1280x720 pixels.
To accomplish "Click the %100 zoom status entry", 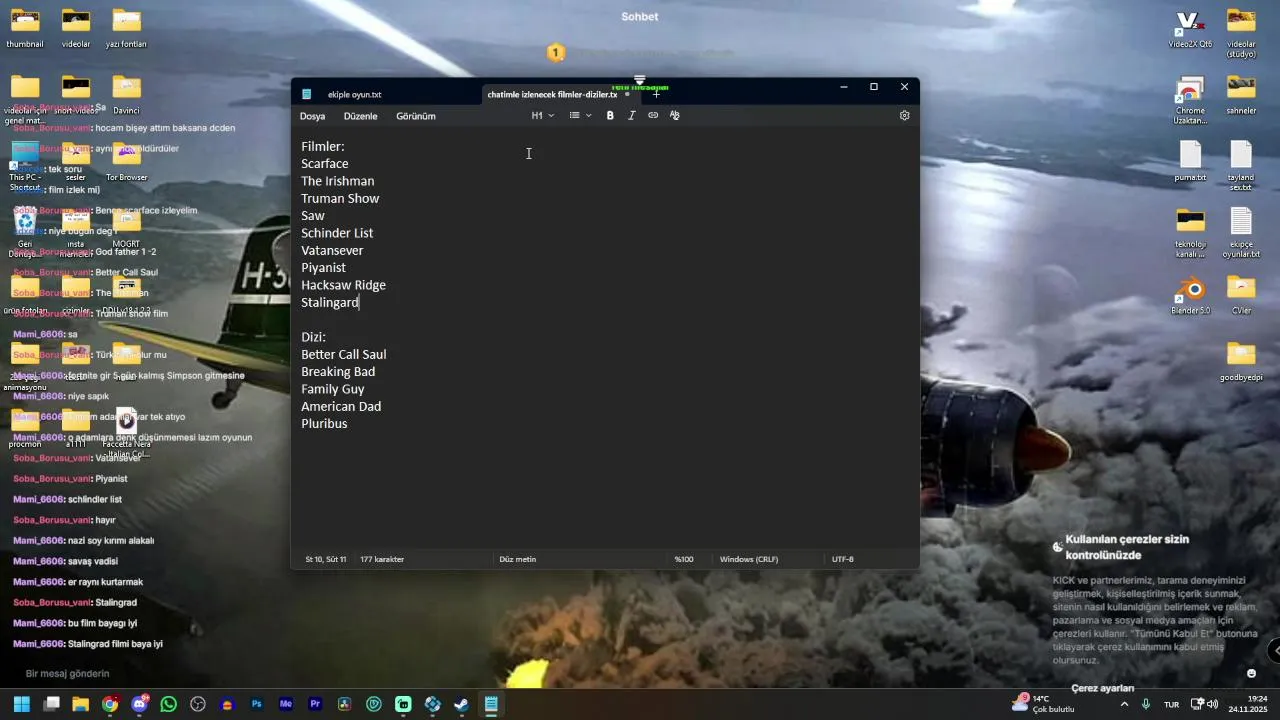I will tap(684, 559).
